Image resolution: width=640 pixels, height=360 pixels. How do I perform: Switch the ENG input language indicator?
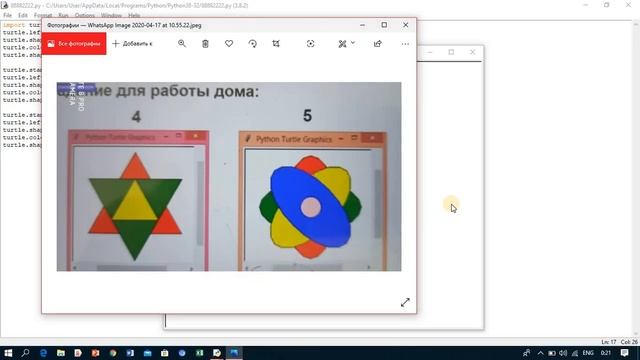588,353
